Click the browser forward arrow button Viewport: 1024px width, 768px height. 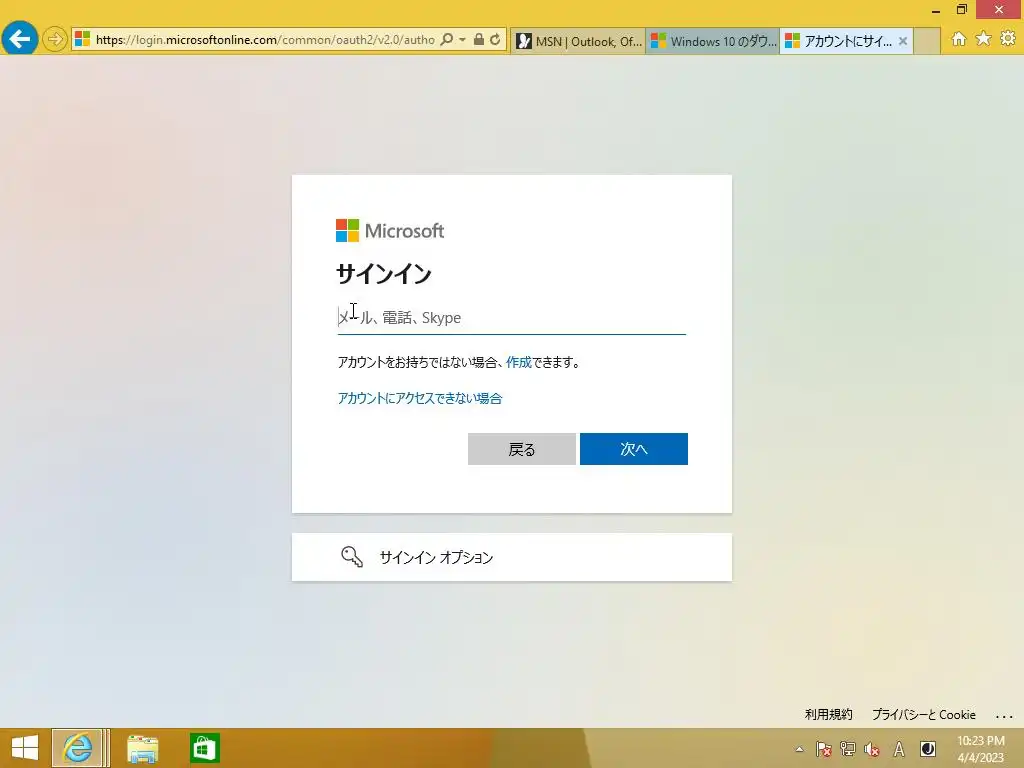pos(55,40)
